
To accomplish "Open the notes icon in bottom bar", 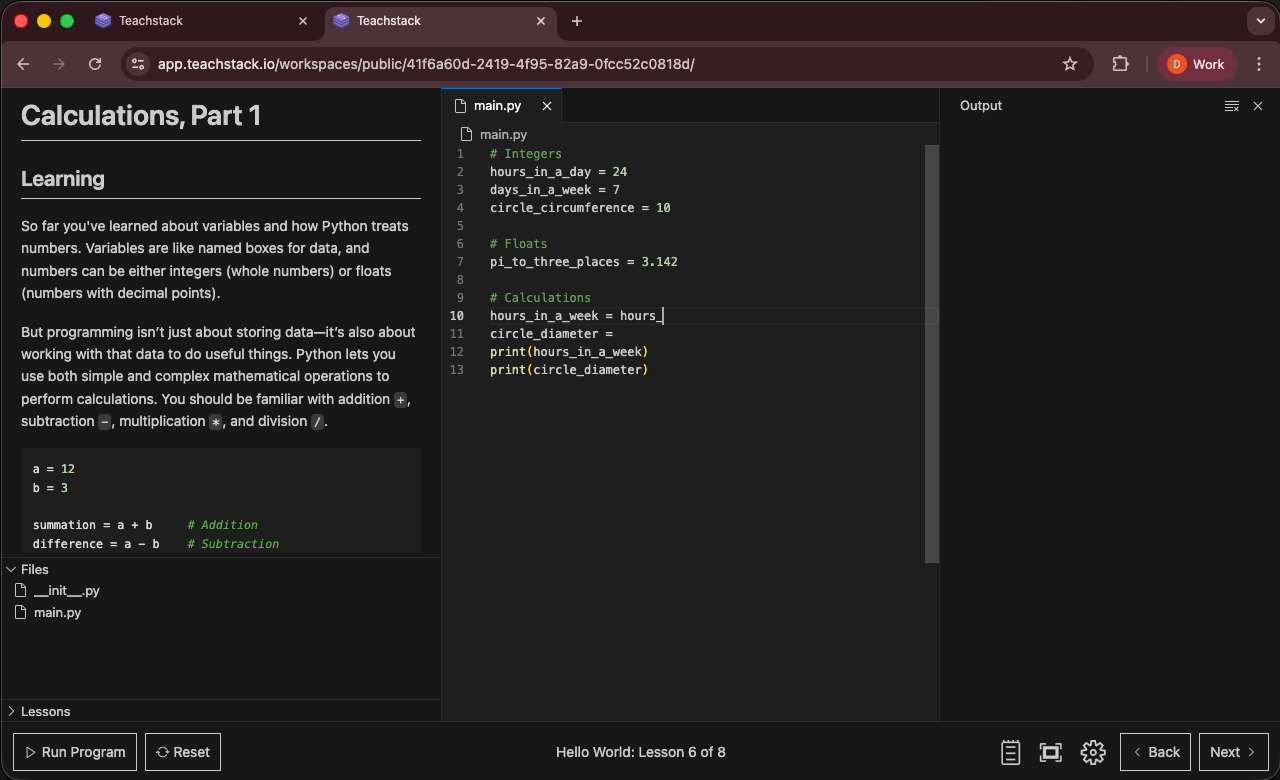I will [x=1010, y=752].
